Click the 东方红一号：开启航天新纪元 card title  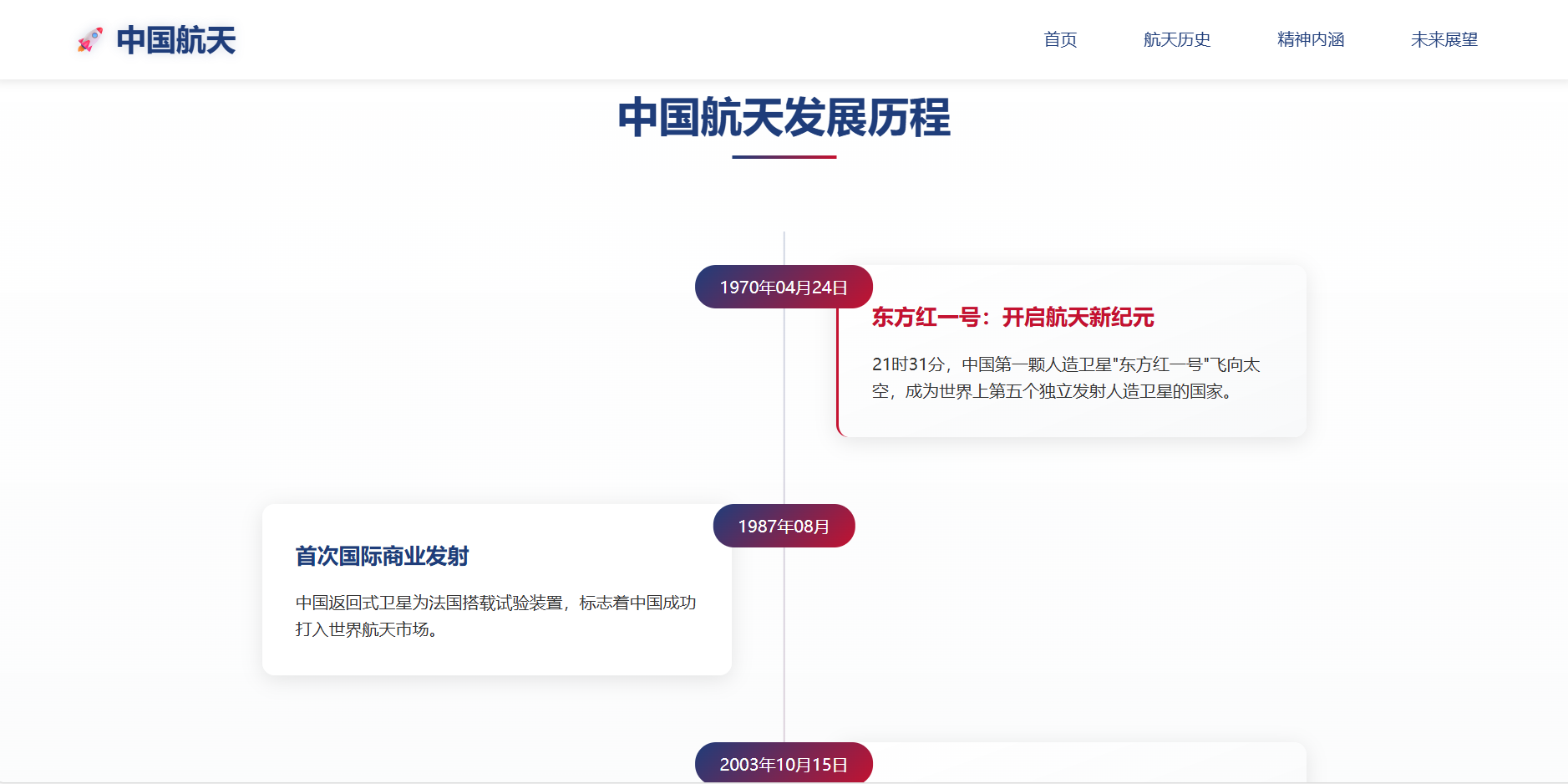[1012, 318]
